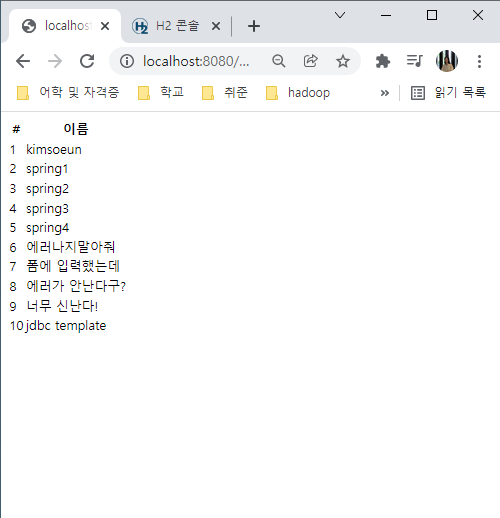Image resolution: width=500 pixels, height=518 pixels.
Task: Click the jdbc template entry
Action: 66,326
